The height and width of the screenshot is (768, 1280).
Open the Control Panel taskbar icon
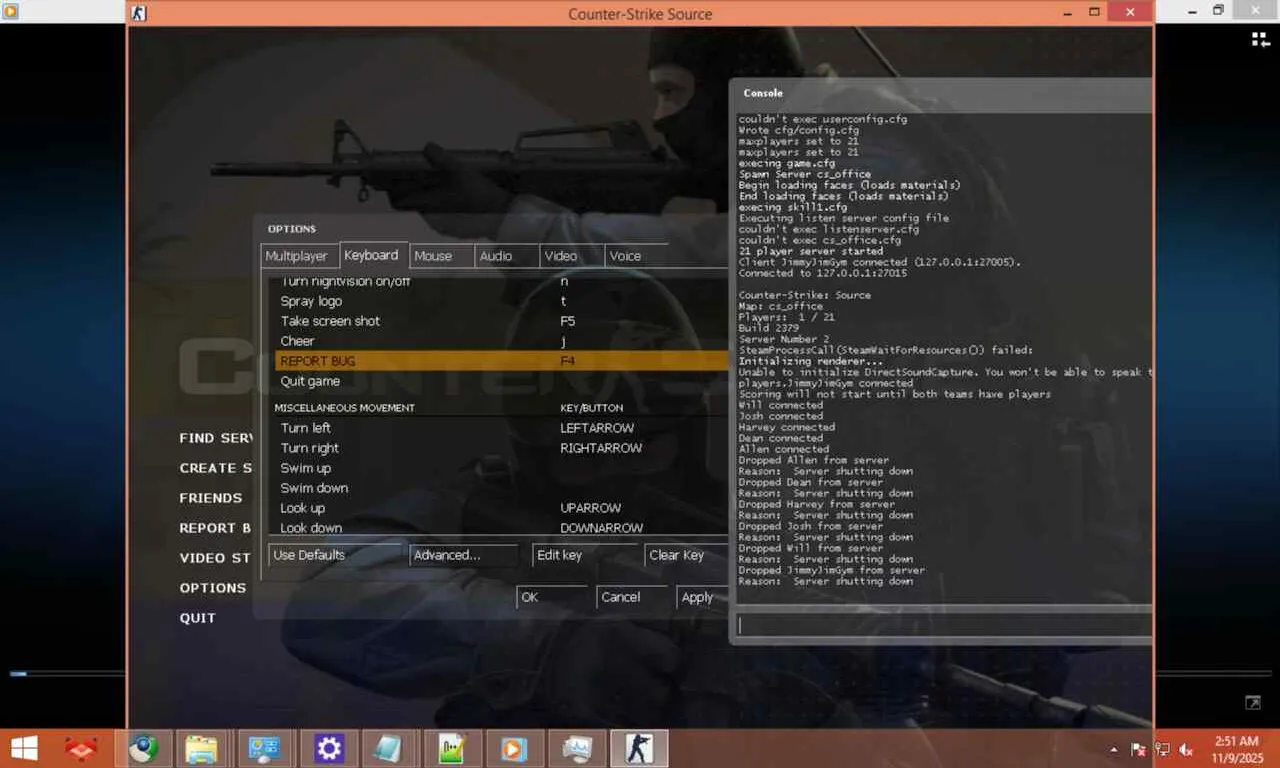[x=264, y=748]
